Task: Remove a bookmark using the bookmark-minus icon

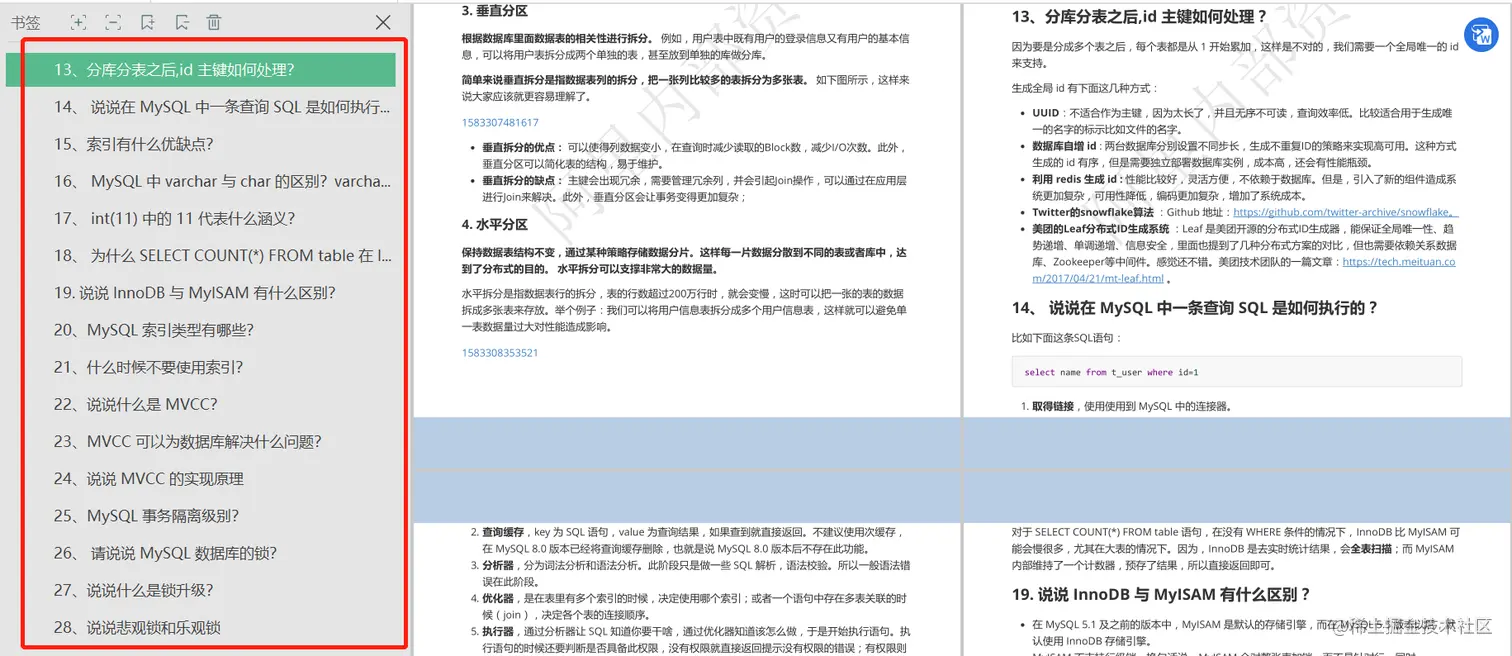Action: point(181,22)
